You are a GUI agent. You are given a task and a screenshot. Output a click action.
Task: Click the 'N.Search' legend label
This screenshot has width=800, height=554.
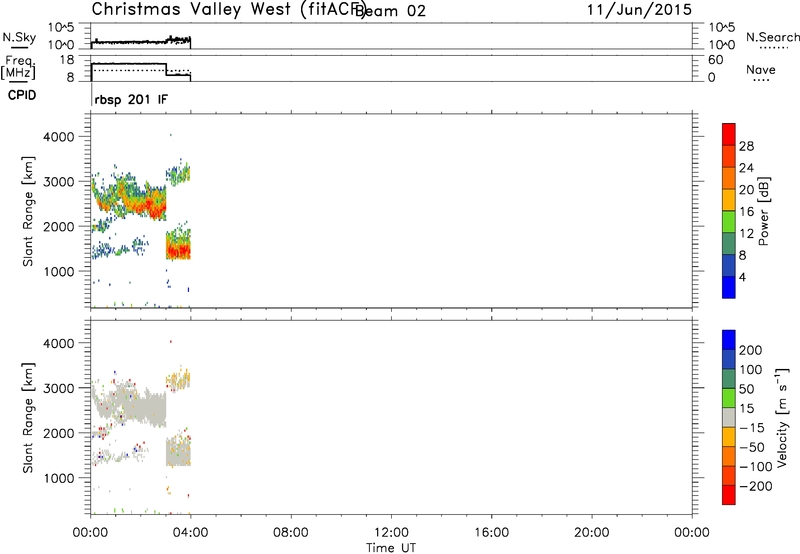772,37
